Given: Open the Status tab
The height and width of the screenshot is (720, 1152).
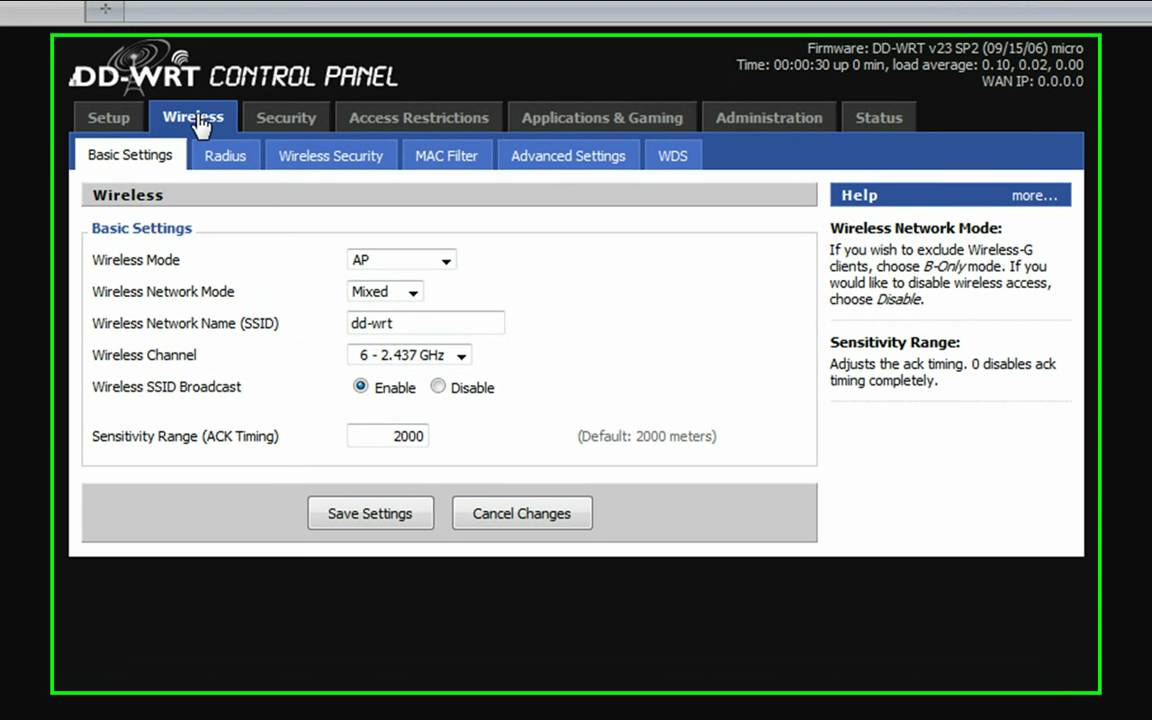Looking at the screenshot, I should pyautogui.click(x=879, y=118).
